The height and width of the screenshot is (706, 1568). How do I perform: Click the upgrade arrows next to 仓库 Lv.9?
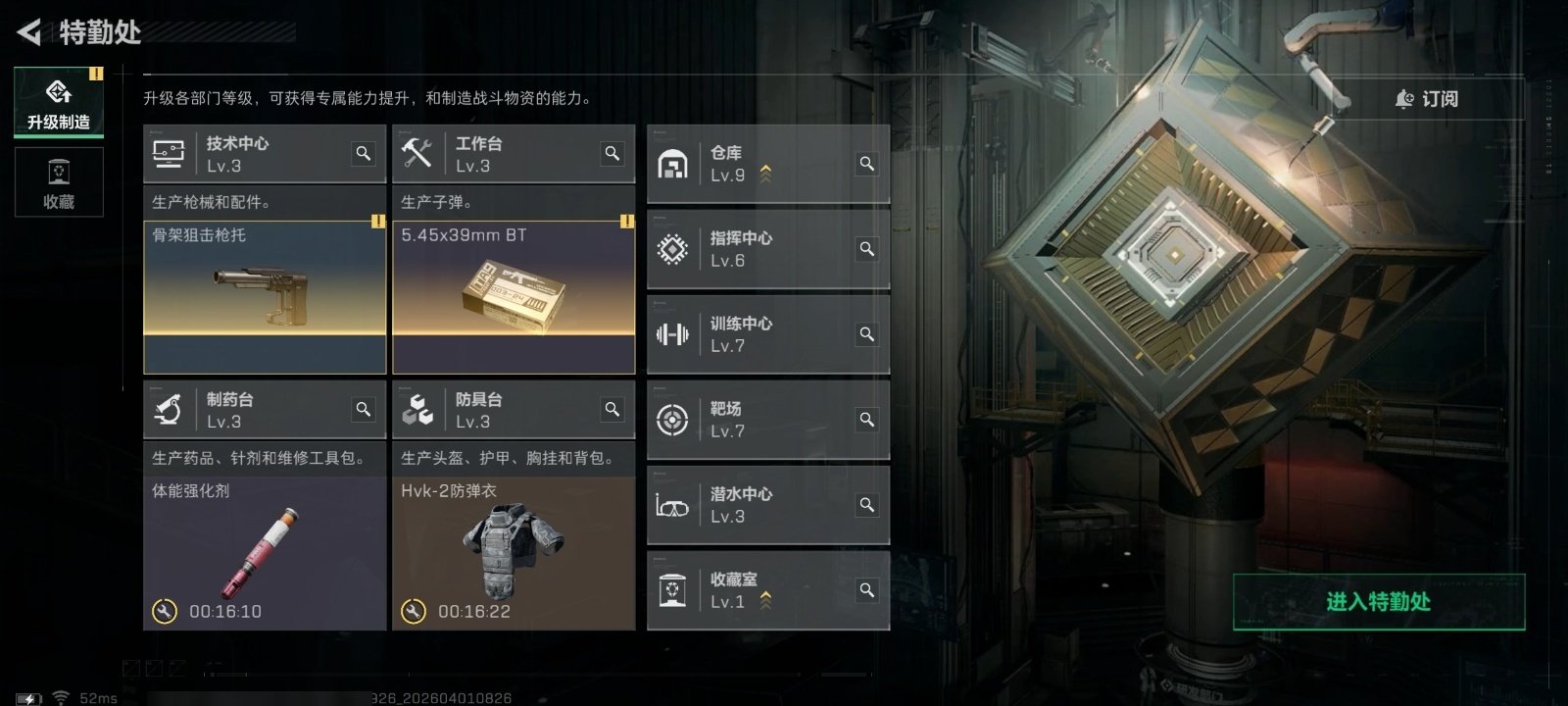point(765,175)
